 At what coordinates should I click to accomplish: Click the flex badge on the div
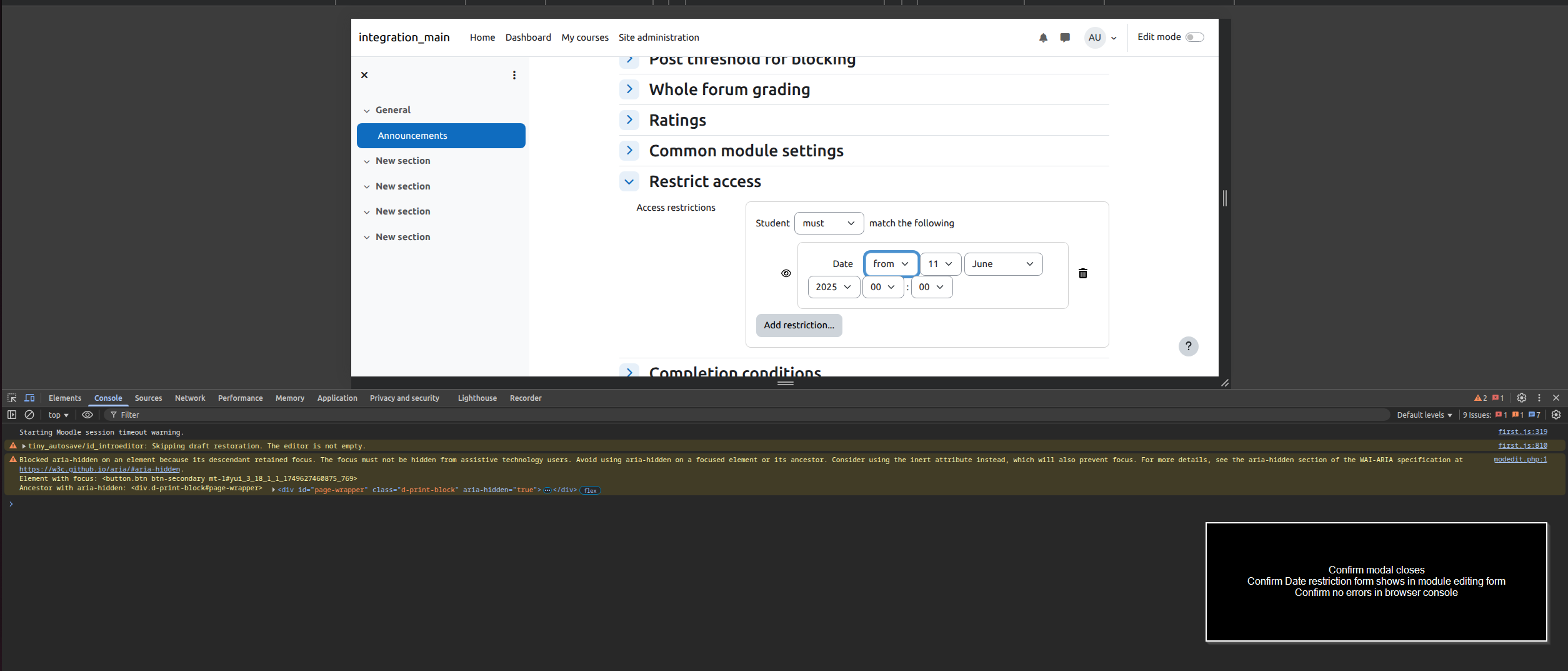(590, 491)
